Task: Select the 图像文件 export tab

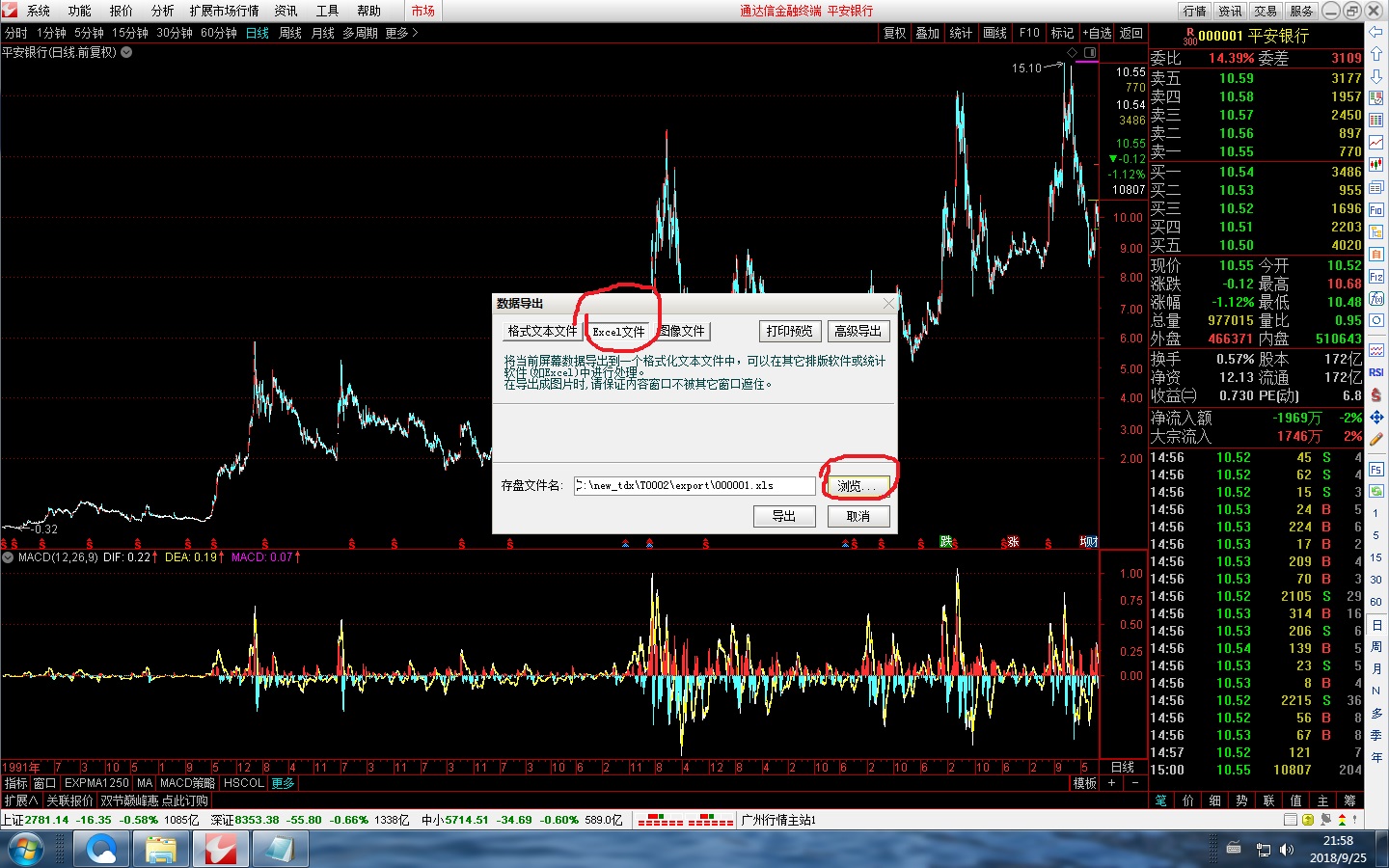Action: pos(683,331)
